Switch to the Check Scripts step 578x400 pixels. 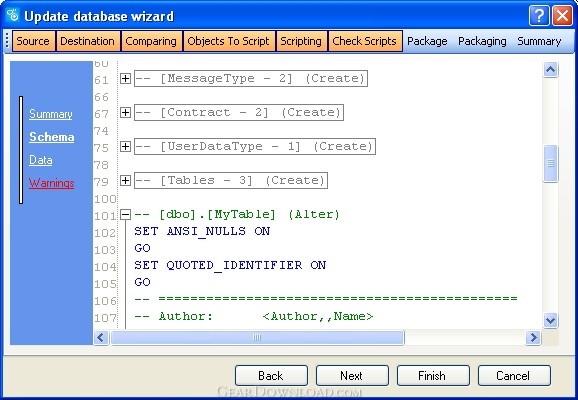(364, 41)
